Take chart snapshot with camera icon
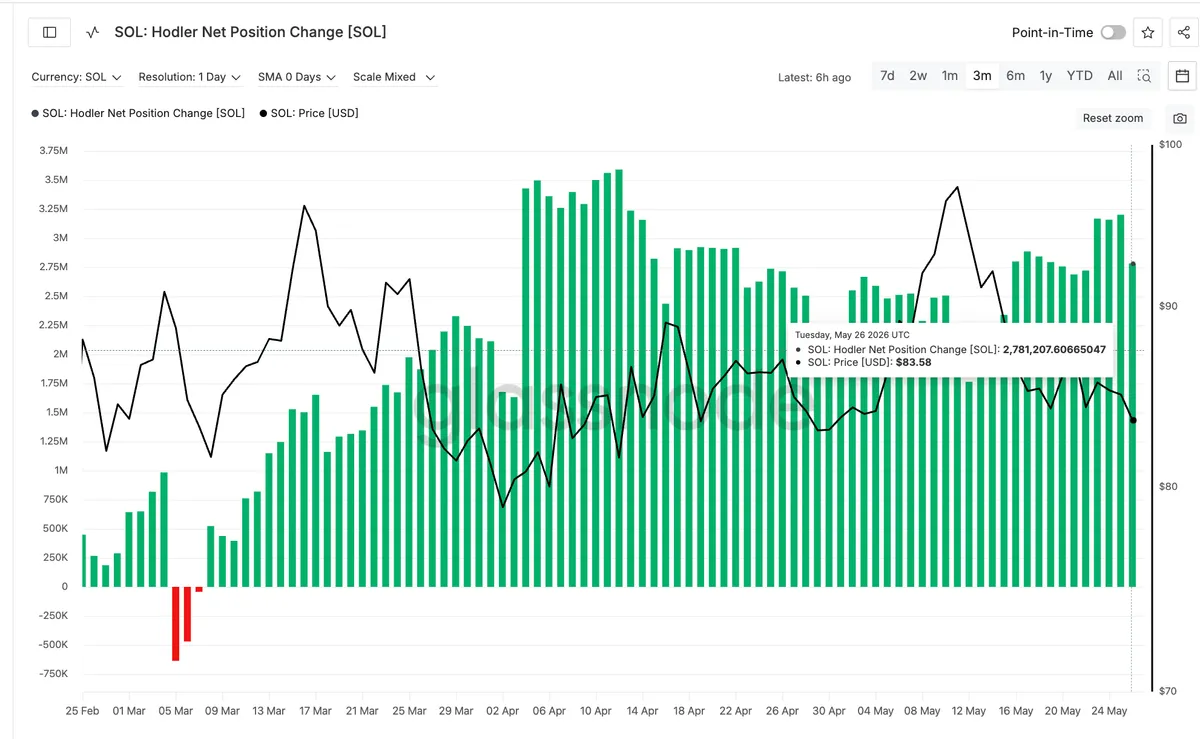Viewport: 1200px width, 739px height. 1180,118
